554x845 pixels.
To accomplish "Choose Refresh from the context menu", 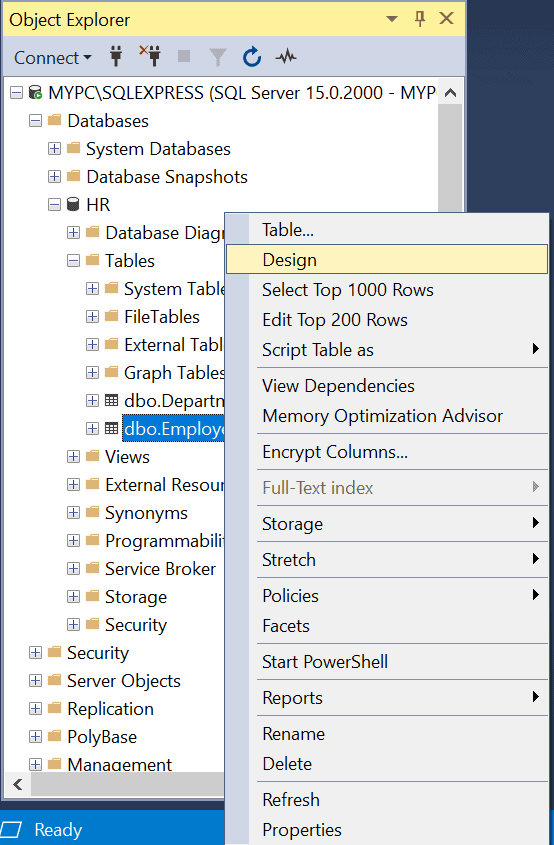I will [x=386, y=800].
